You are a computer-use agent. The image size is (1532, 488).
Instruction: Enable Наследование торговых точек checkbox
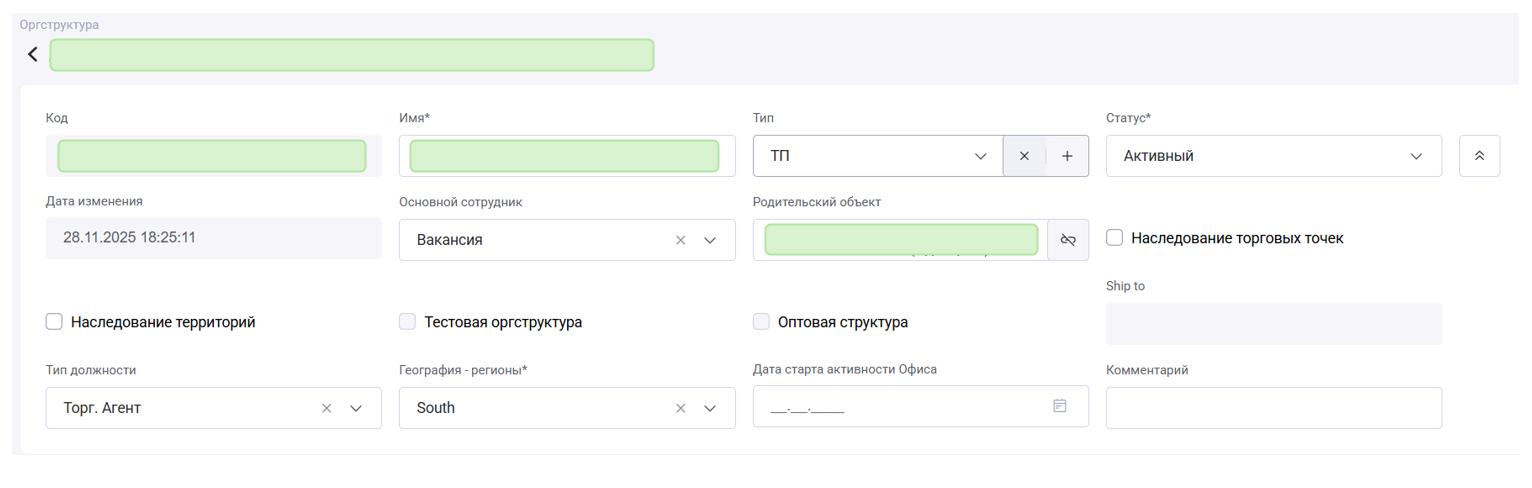(x=1115, y=238)
